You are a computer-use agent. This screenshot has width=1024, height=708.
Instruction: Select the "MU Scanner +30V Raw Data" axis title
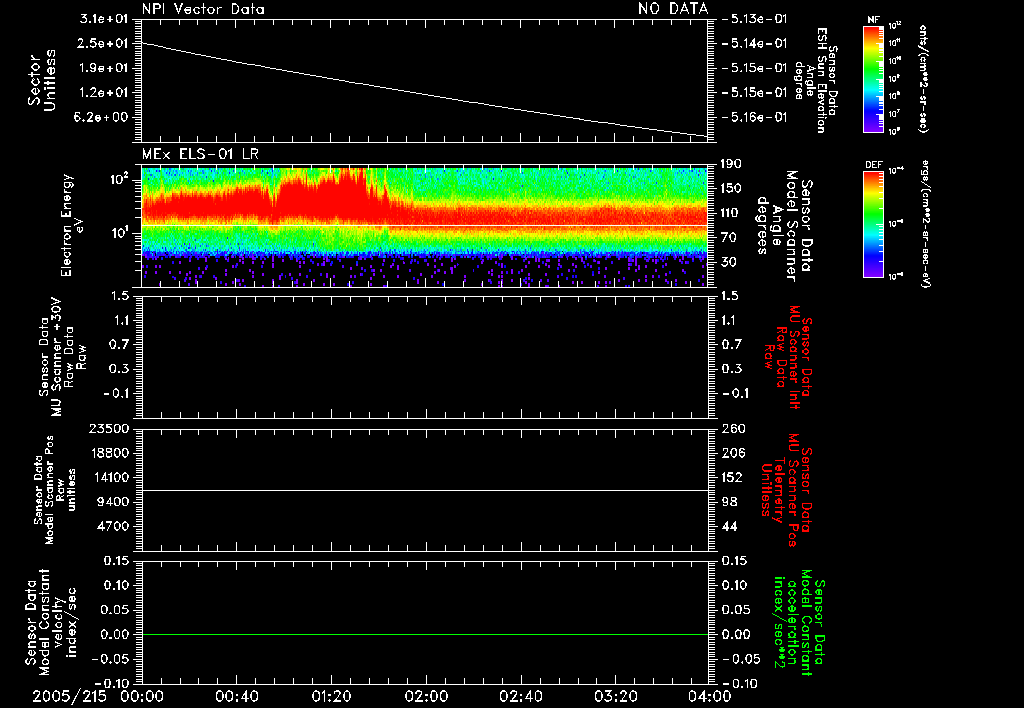tap(63, 357)
